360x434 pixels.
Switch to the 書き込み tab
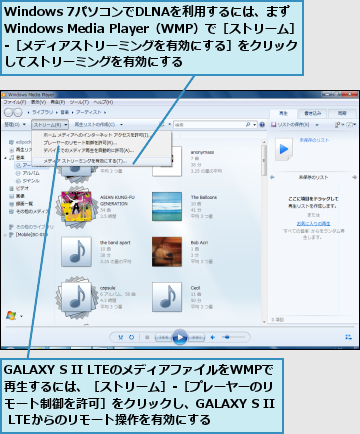(x=313, y=113)
